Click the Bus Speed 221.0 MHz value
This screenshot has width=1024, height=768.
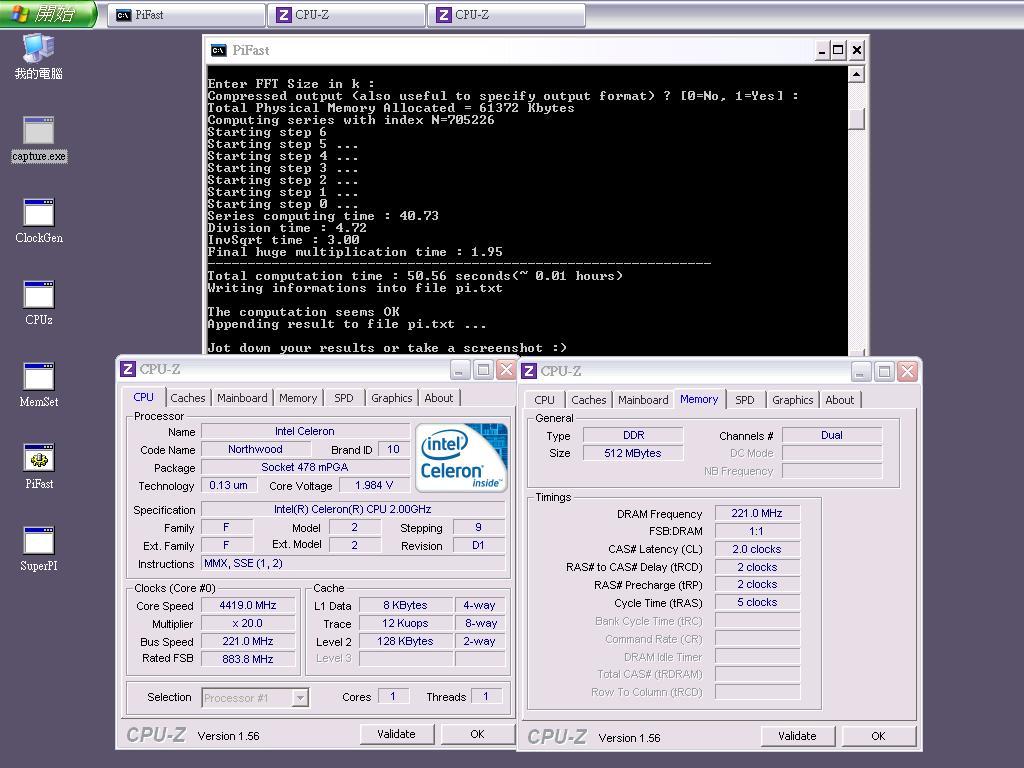click(248, 641)
